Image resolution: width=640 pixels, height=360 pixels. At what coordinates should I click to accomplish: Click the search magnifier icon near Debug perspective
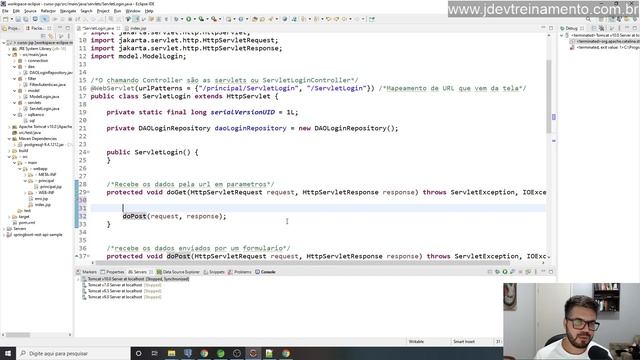click(588, 19)
